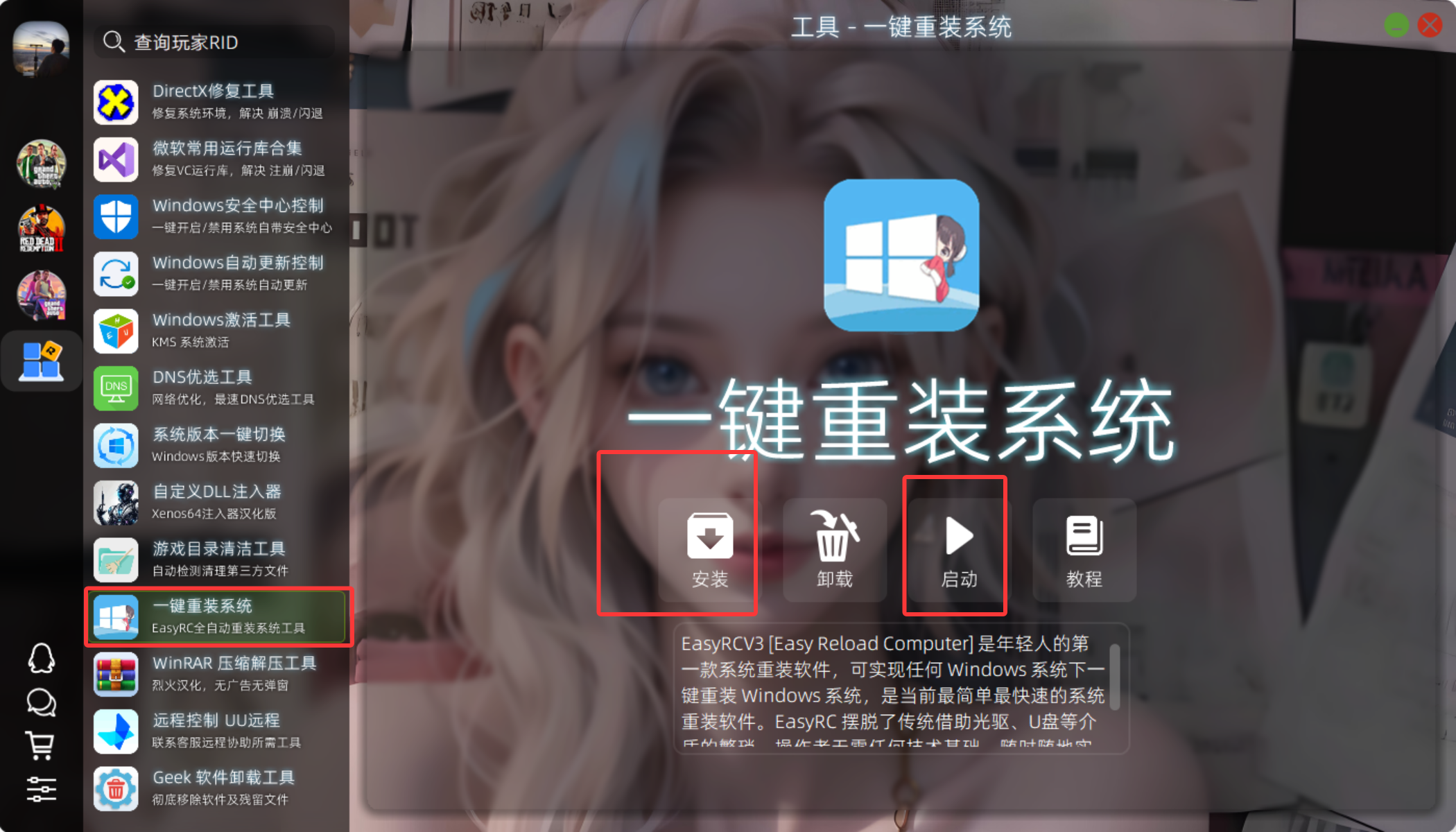The width and height of the screenshot is (1456, 832).
Task: Open the Windows激活工具 entry
Action: 216,330
